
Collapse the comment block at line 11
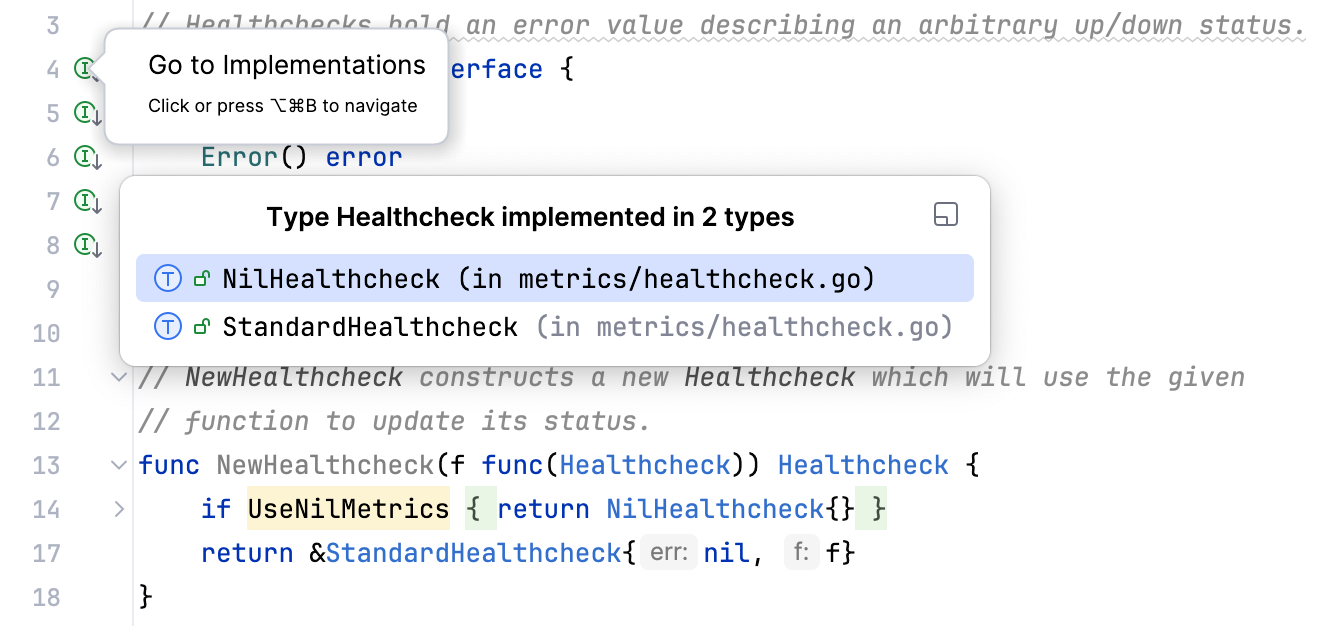[118, 377]
